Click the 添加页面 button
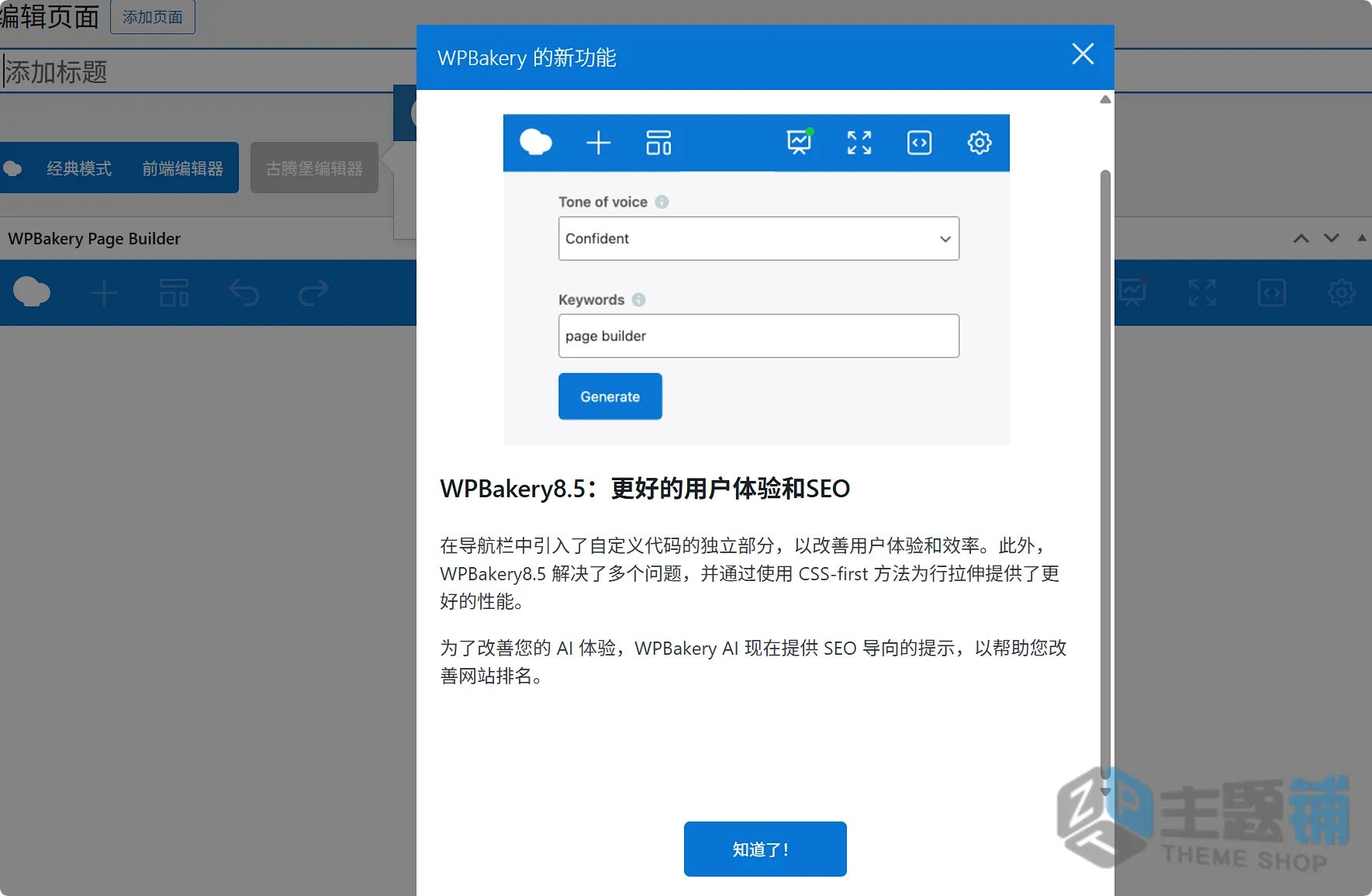Viewport: 1372px width, 896px height. [x=153, y=17]
